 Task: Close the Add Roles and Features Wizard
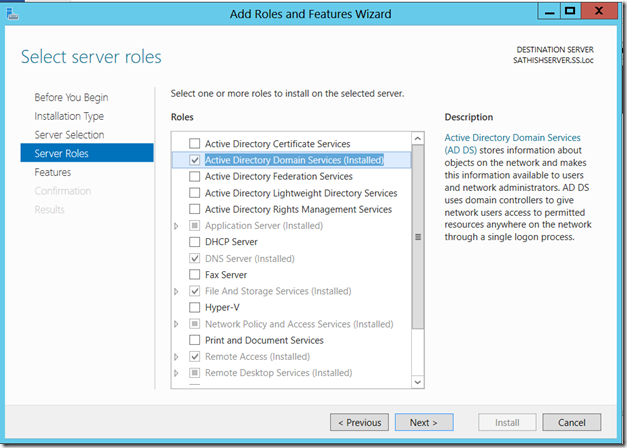[599, 12]
